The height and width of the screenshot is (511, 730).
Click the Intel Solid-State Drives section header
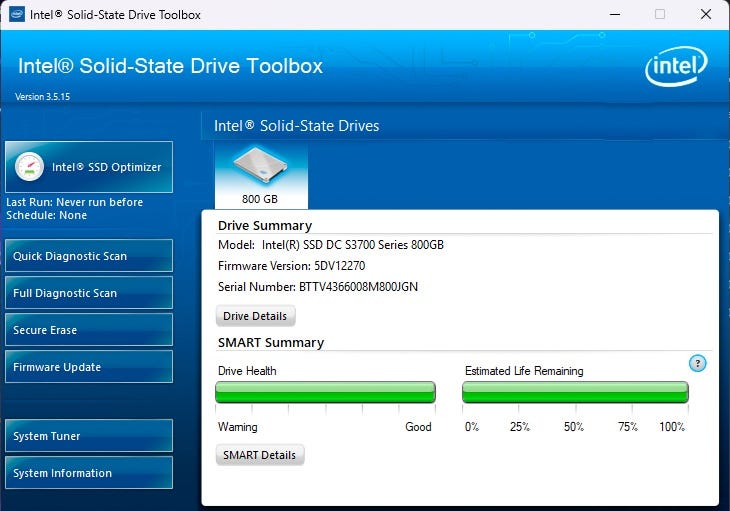297,126
